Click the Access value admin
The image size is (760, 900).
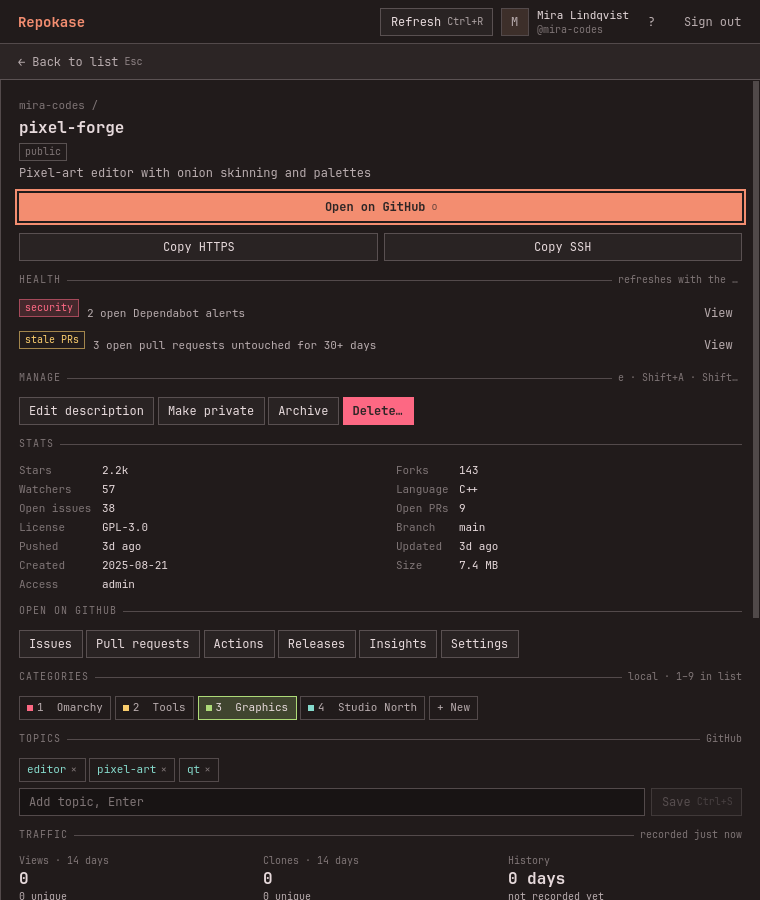coord(118,584)
